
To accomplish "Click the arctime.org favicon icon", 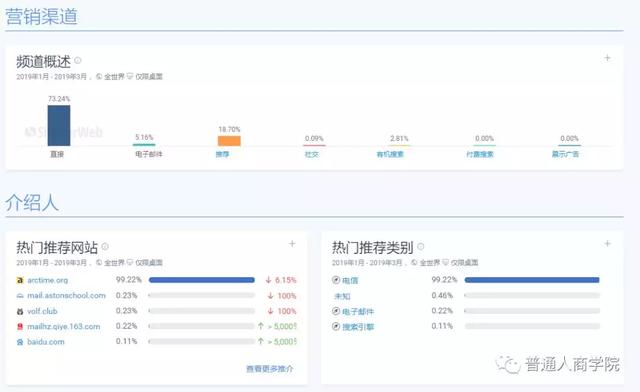I will click(x=20, y=280).
